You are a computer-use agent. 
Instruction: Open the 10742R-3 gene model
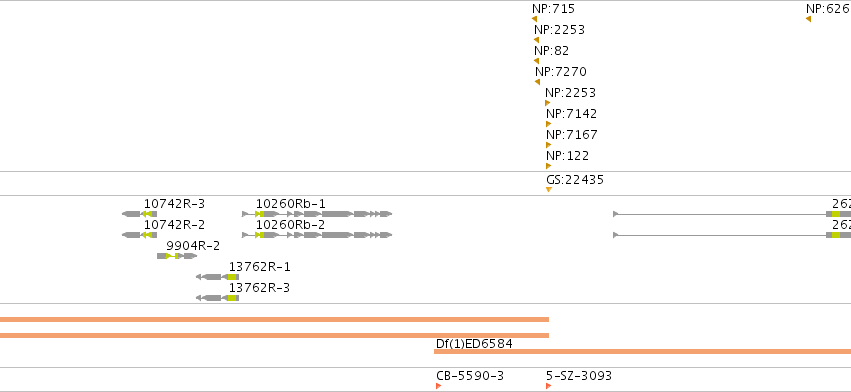(x=139, y=214)
